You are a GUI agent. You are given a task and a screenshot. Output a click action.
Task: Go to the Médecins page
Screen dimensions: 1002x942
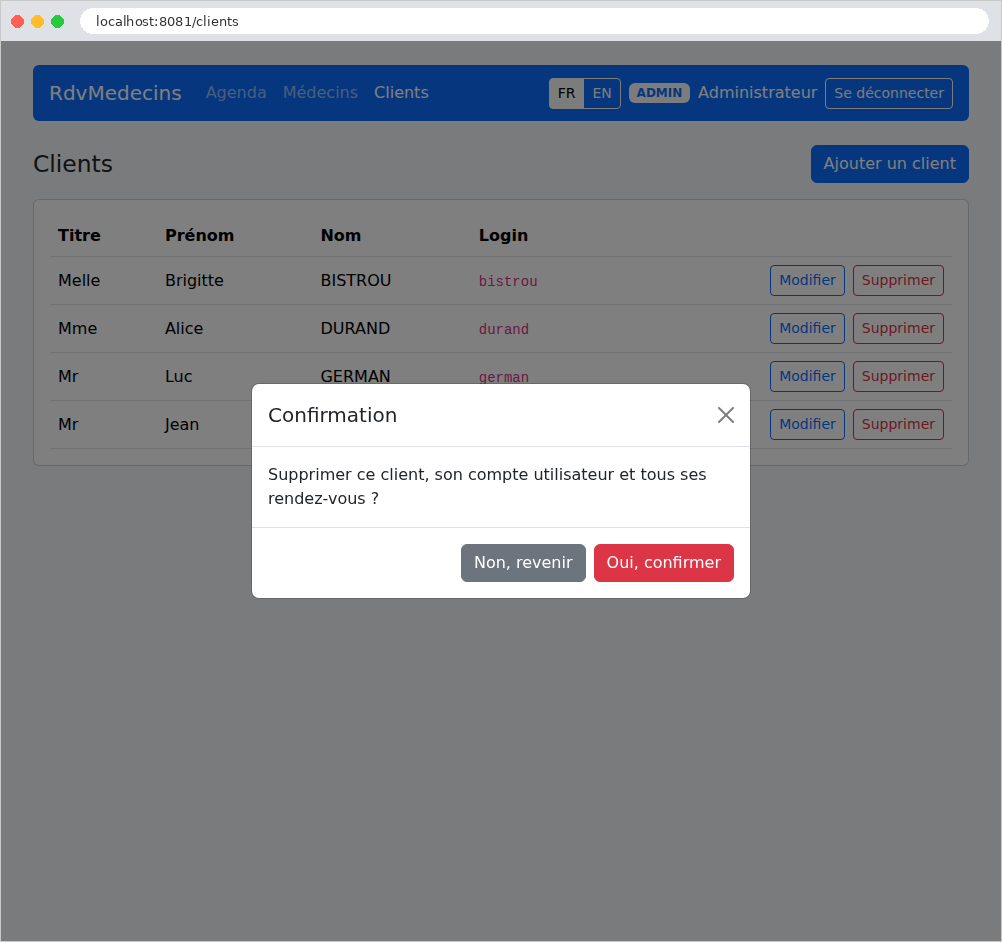pos(320,93)
